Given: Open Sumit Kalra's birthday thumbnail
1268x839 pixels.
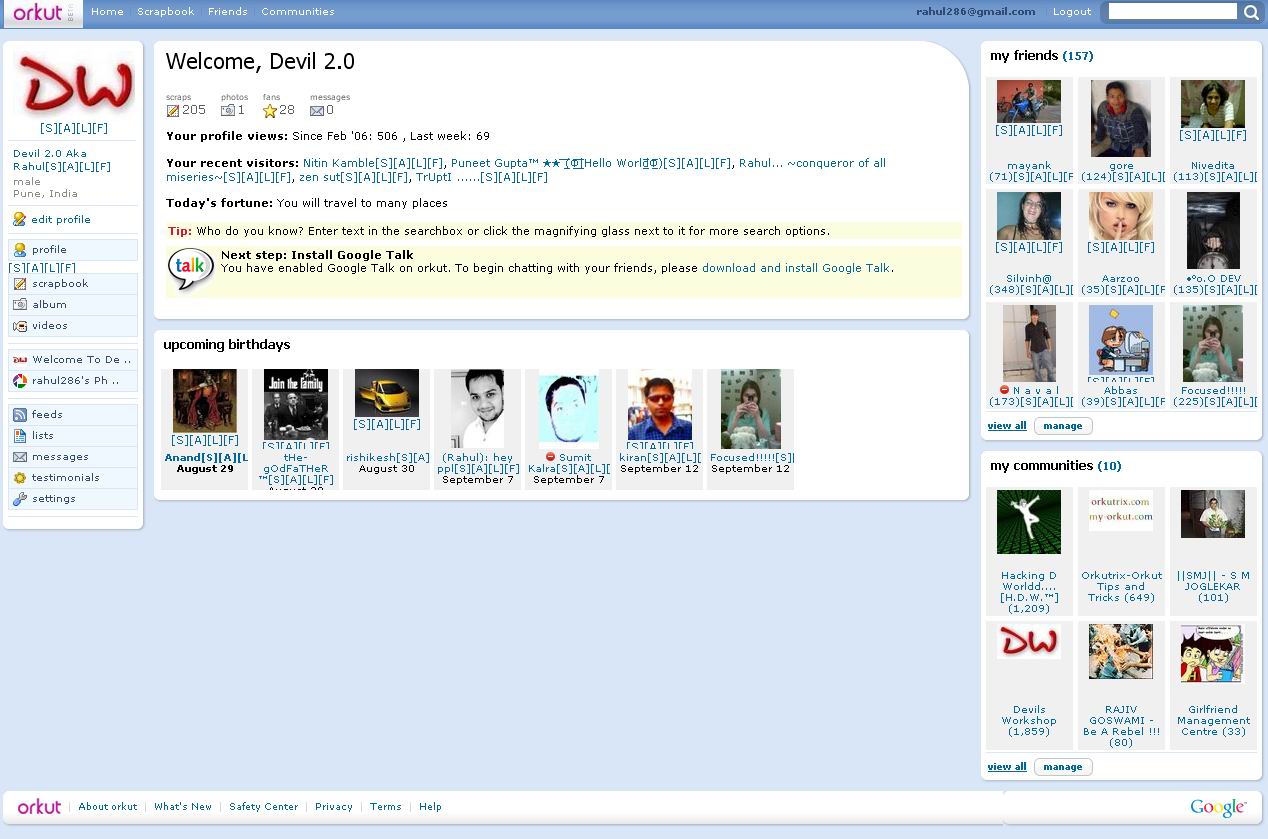Looking at the screenshot, I should (x=569, y=409).
